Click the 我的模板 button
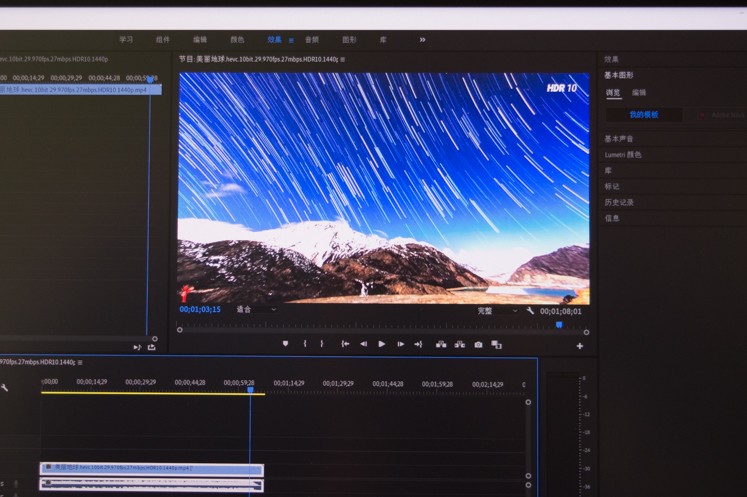Image resolution: width=747 pixels, height=497 pixels. [643, 115]
